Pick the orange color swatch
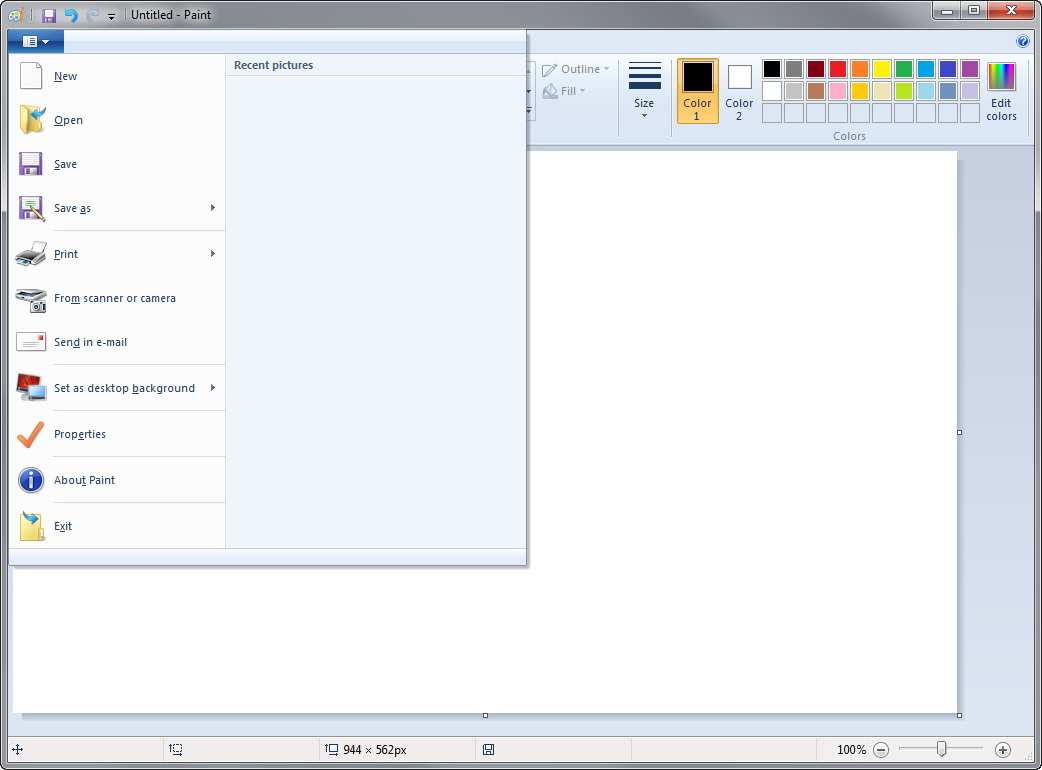This screenshot has width=1042, height=770. pos(860,68)
